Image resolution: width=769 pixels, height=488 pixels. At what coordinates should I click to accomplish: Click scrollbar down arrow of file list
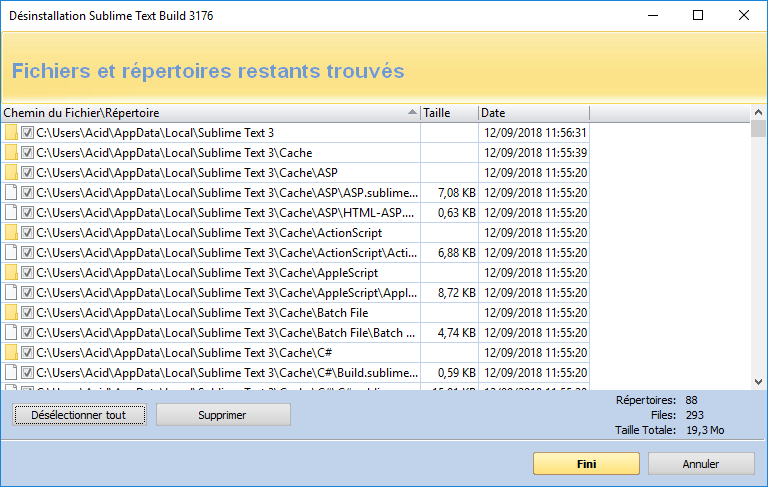point(758,382)
